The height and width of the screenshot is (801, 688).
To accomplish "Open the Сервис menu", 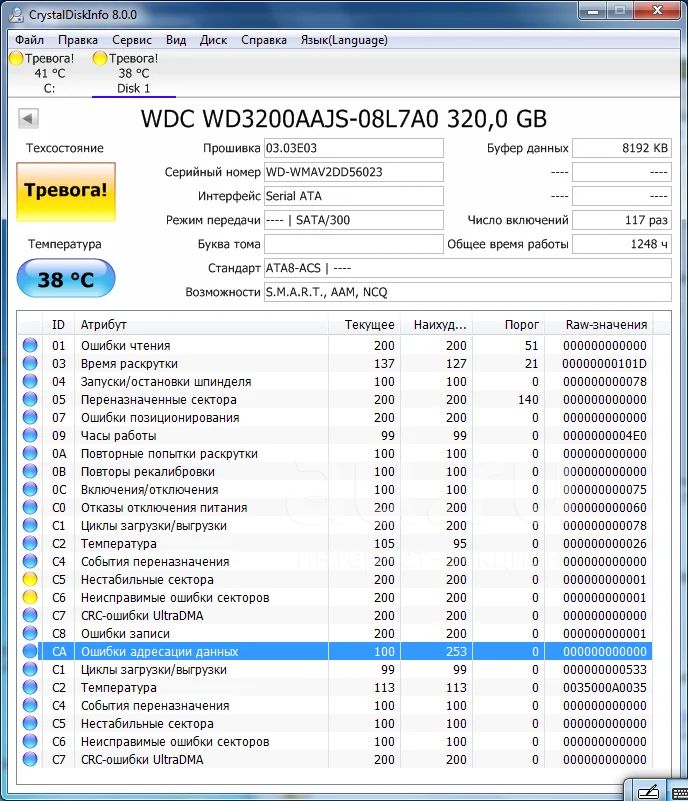I will [x=132, y=40].
